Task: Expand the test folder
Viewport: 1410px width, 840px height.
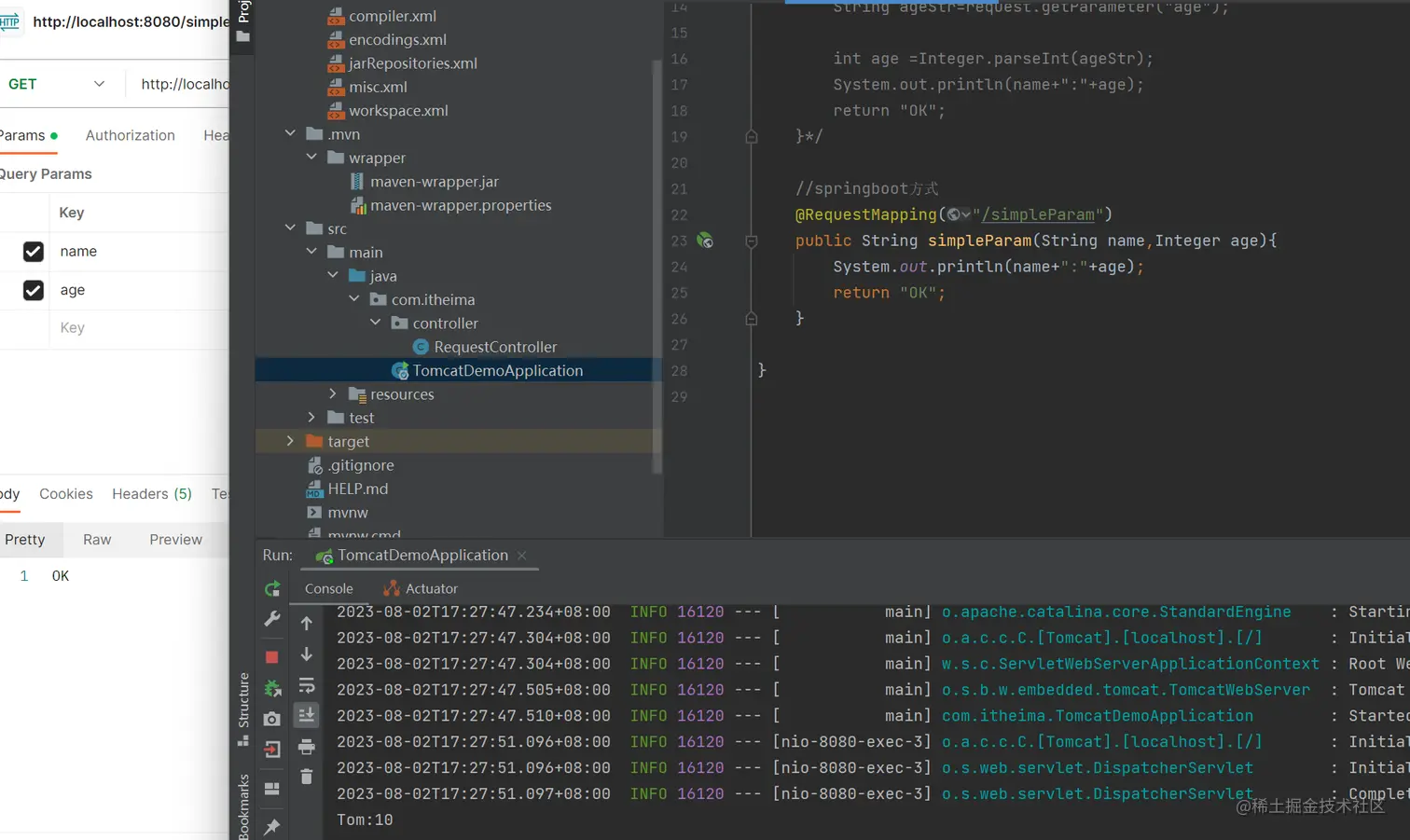Action: pyautogui.click(x=312, y=418)
